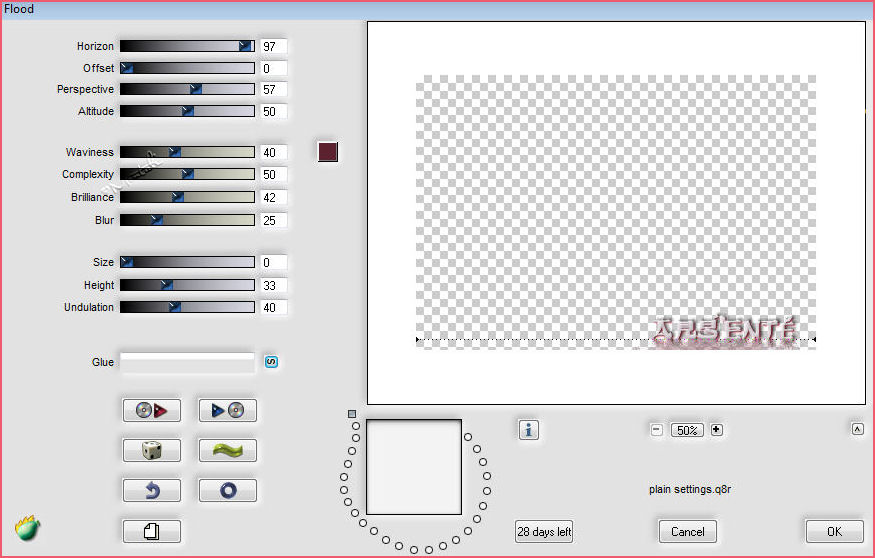Click the blue undo arrow button

click(152, 491)
